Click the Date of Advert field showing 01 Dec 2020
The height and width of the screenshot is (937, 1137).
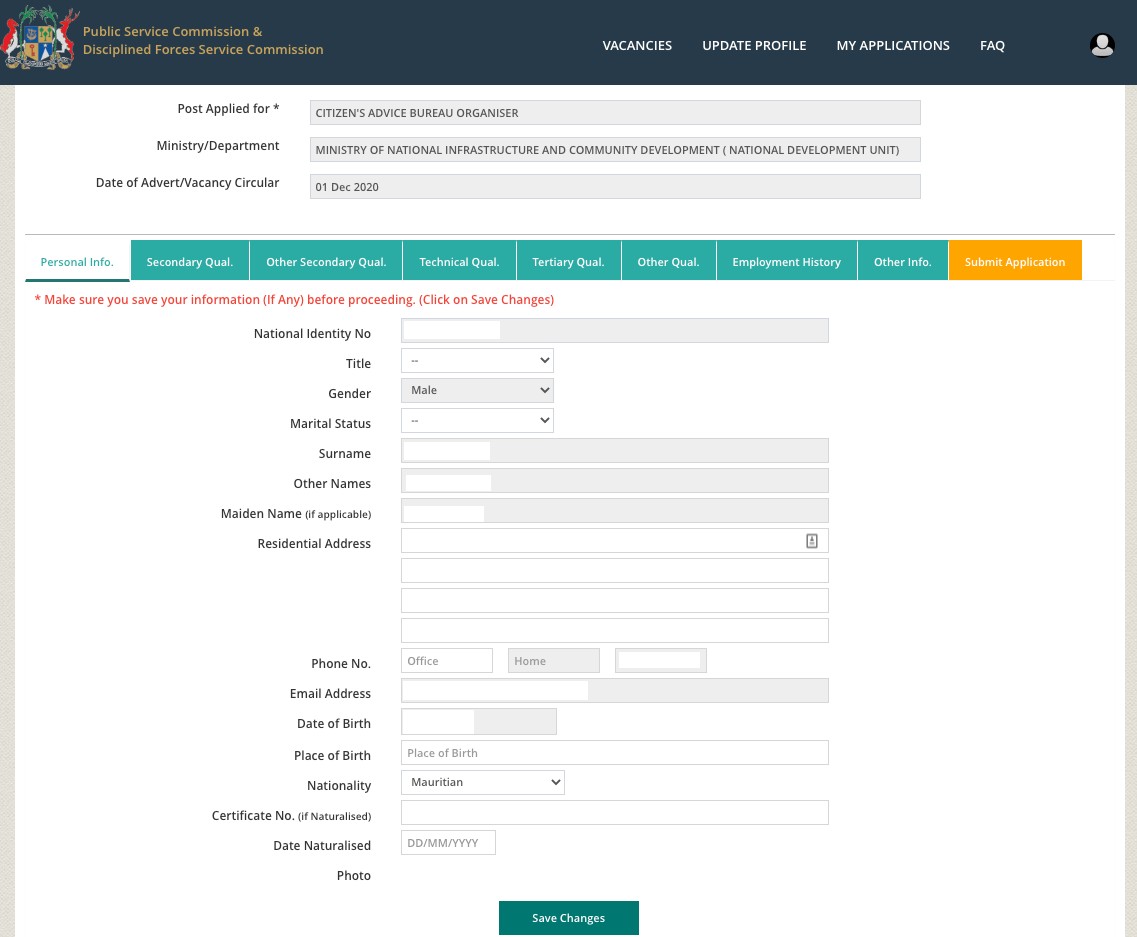(615, 186)
